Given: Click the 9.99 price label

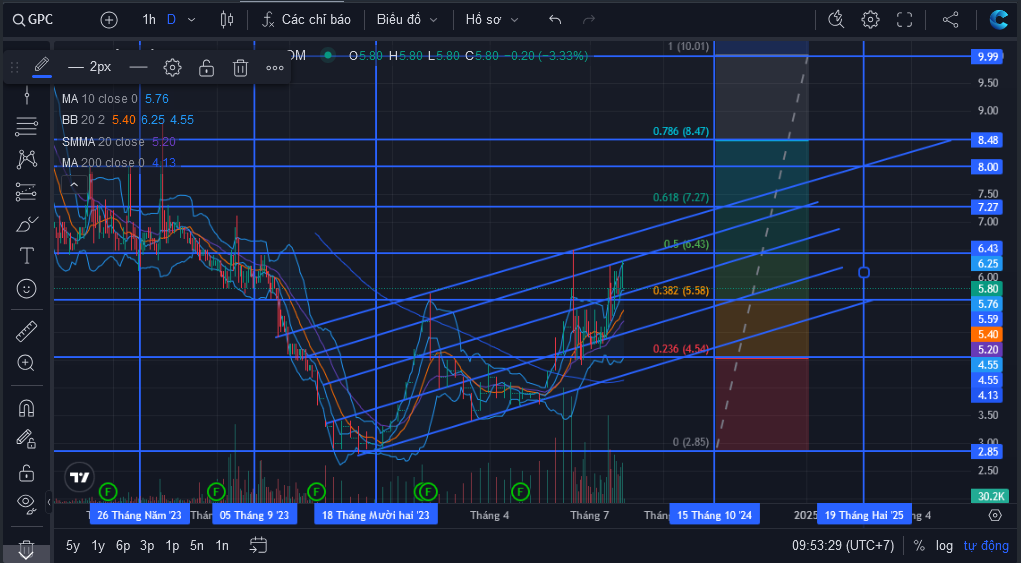Looking at the screenshot, I should pyautogui.click(x=987, y=57).
